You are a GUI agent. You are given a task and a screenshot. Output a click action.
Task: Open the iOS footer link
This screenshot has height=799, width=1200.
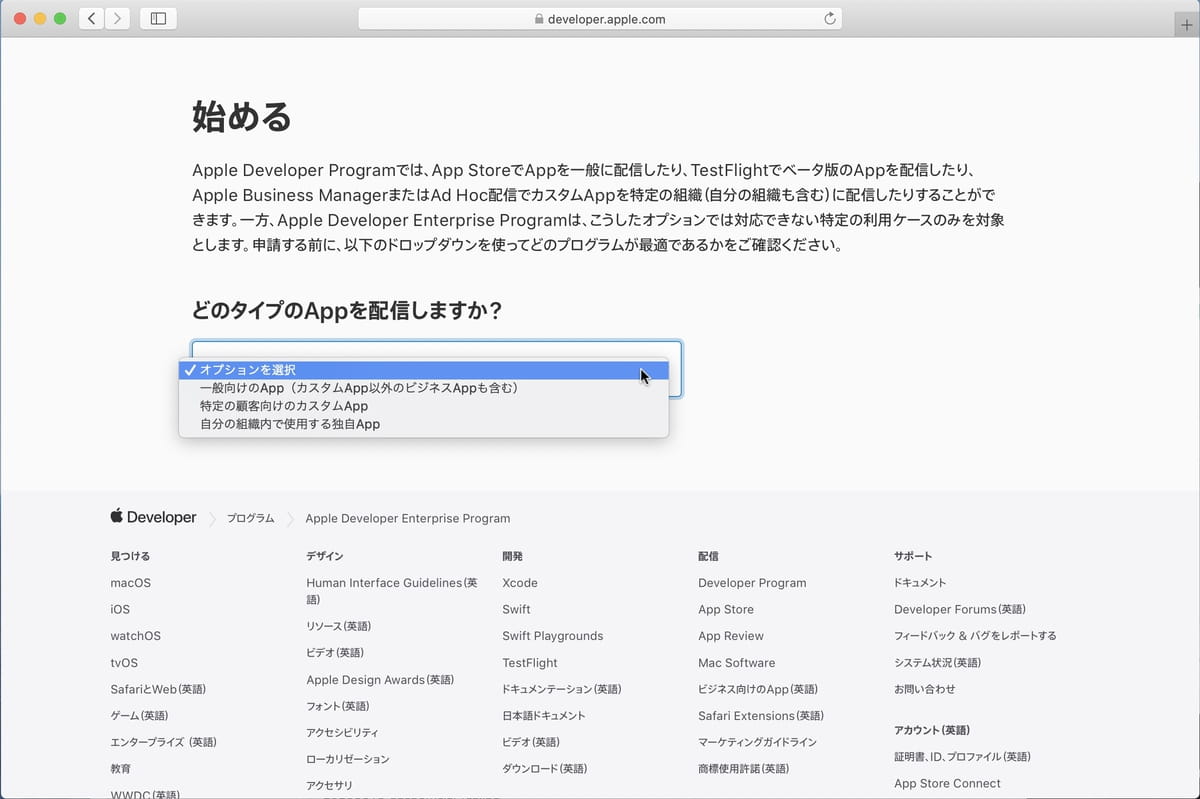[x=120, y=610]
